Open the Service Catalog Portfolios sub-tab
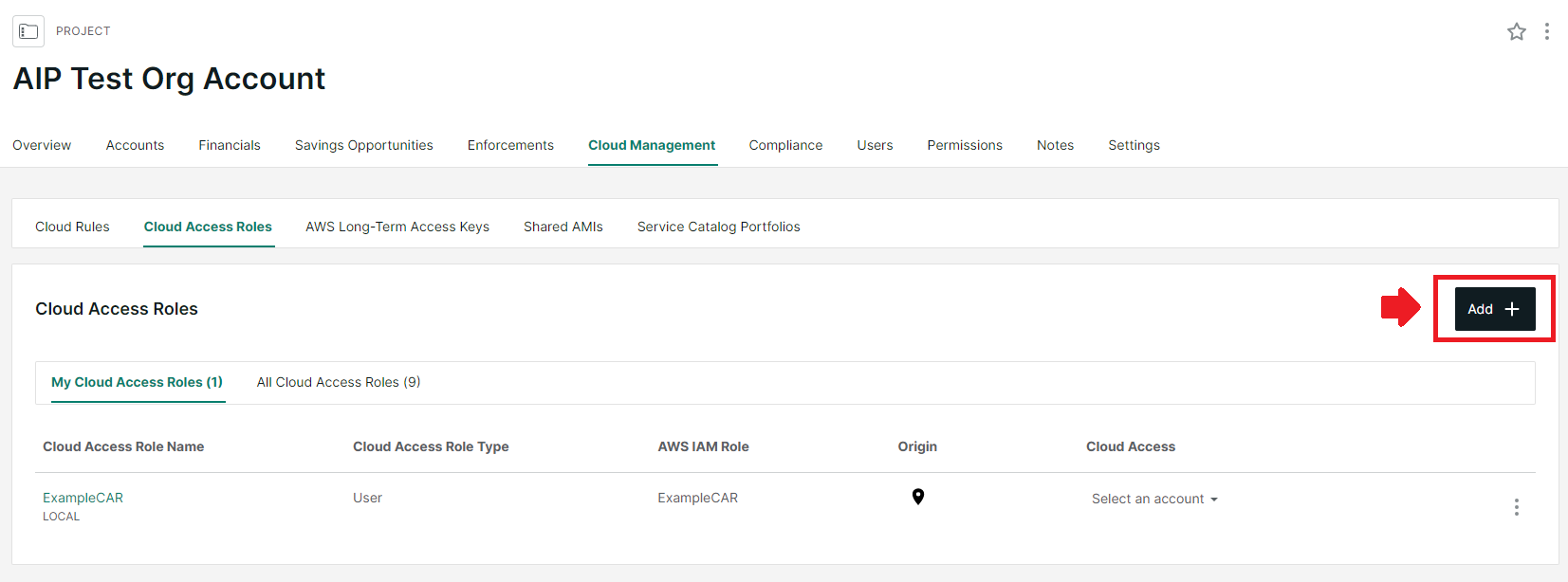Image resolution: width=1568 pixels, height=582 pixels. coord(718,227)
